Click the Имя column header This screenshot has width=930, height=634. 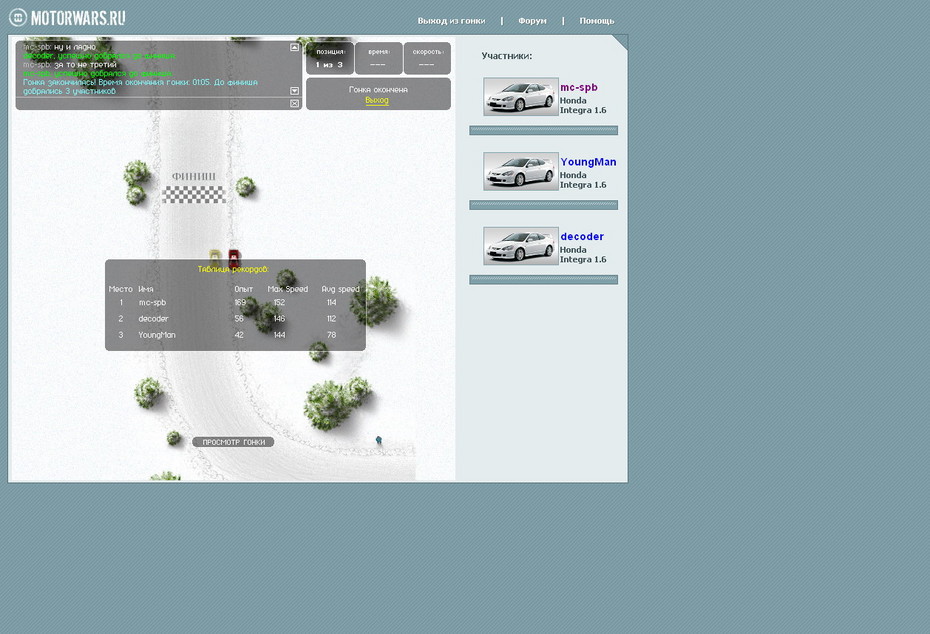pos(146,289)
